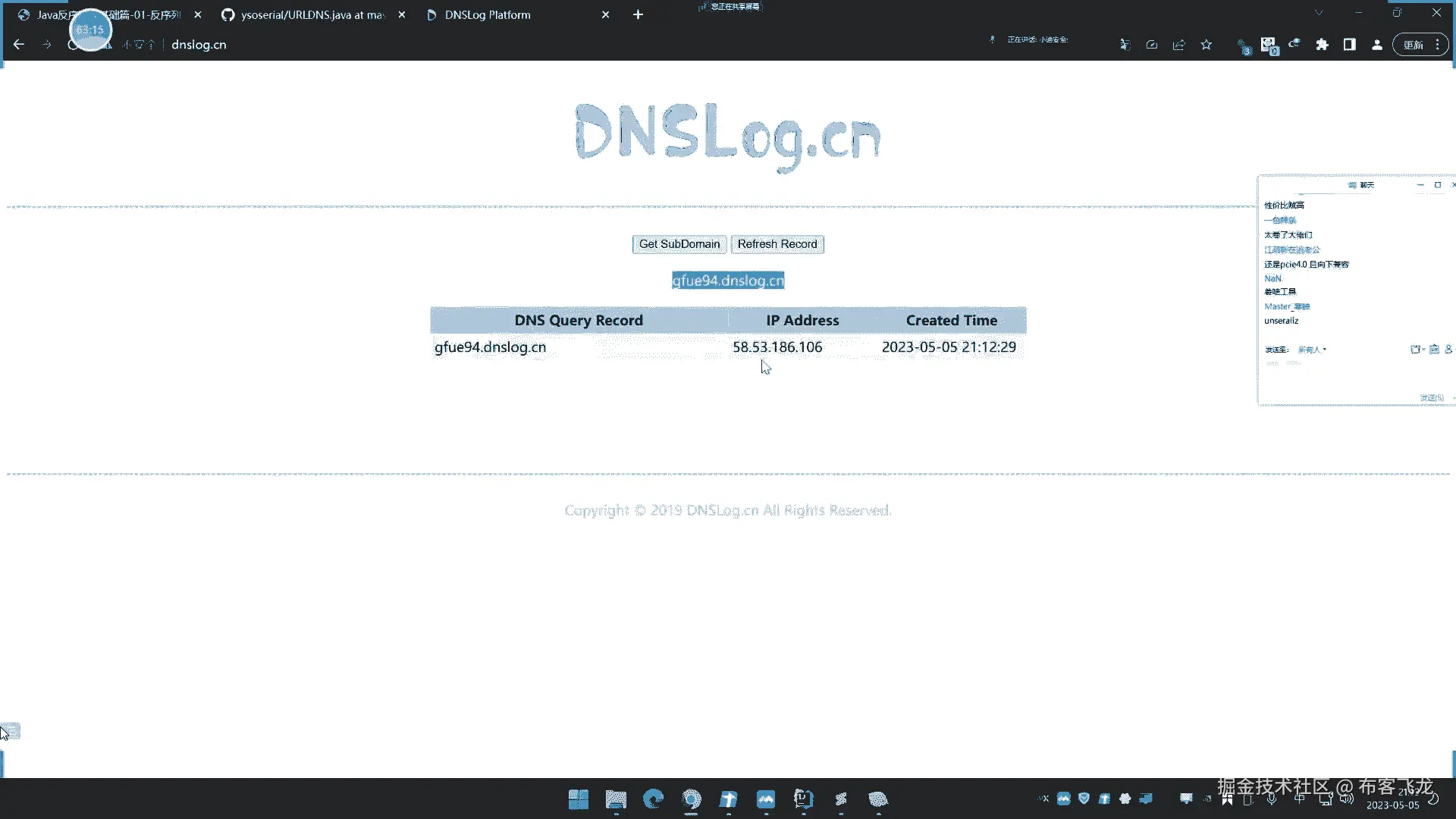This screenshot has width=1456, height=819.
Task: Click the translate page icon
Action: click(x=1125, y=45)
